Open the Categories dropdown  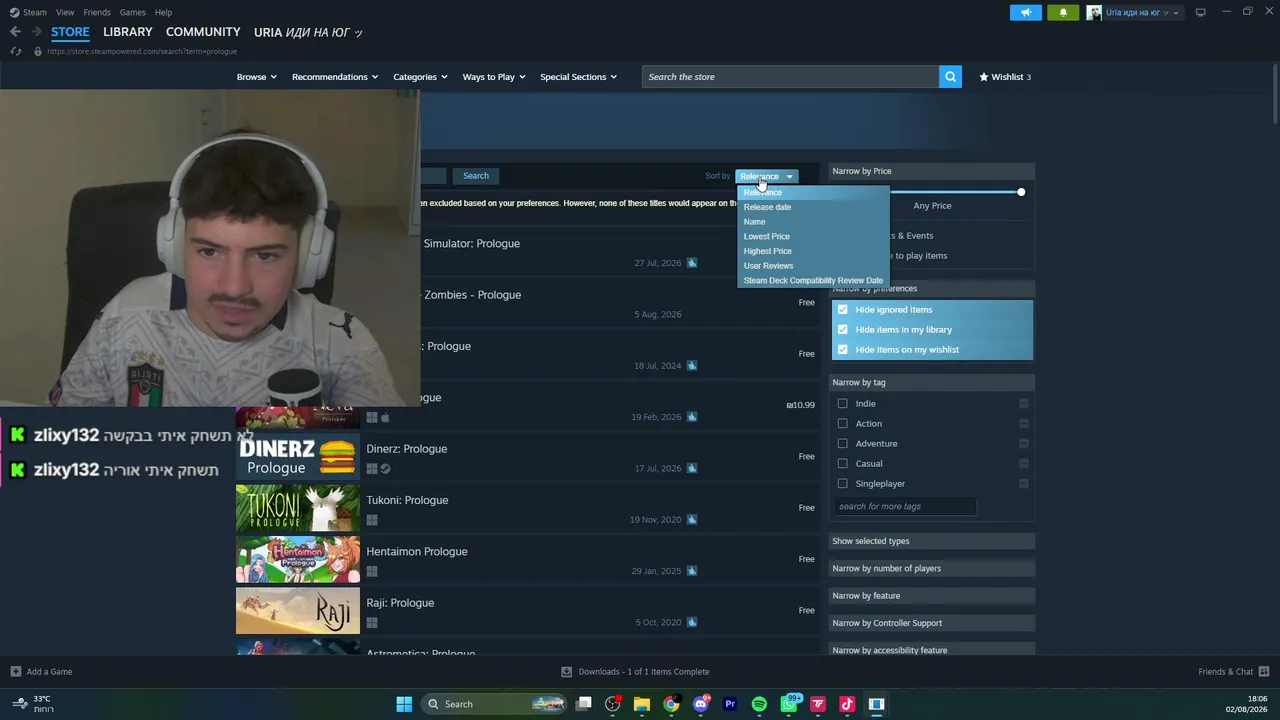420,77
